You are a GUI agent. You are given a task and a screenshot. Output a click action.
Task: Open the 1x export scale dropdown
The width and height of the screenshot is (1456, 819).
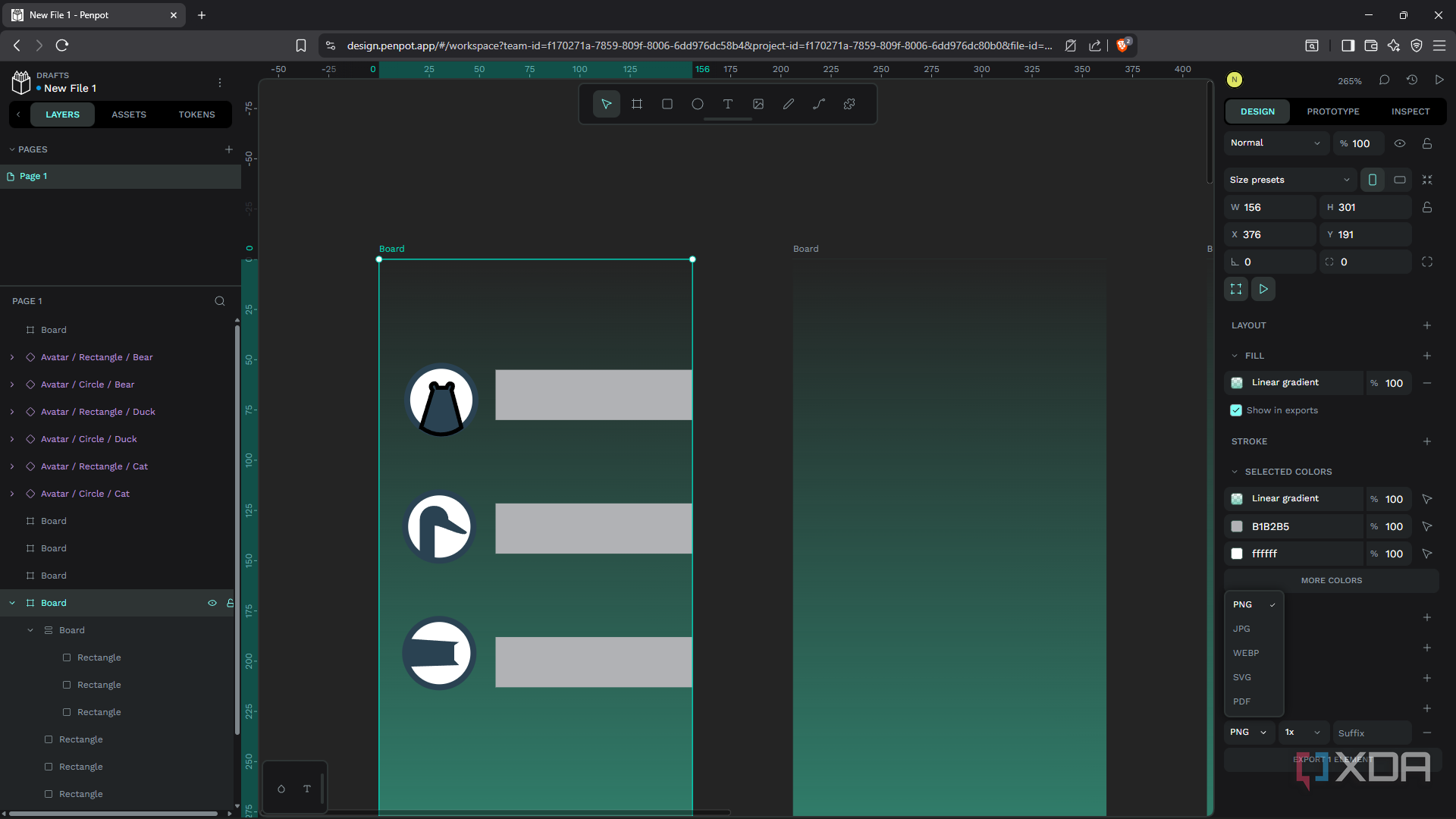pyautogui.click(x=1304, y=733)
